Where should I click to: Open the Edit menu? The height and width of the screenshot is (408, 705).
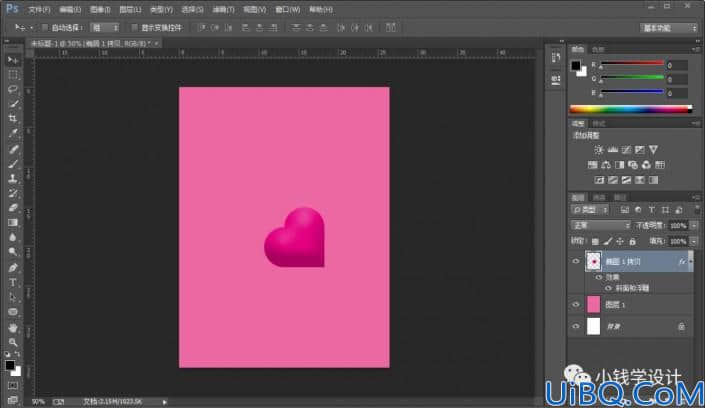click(70, 9)
